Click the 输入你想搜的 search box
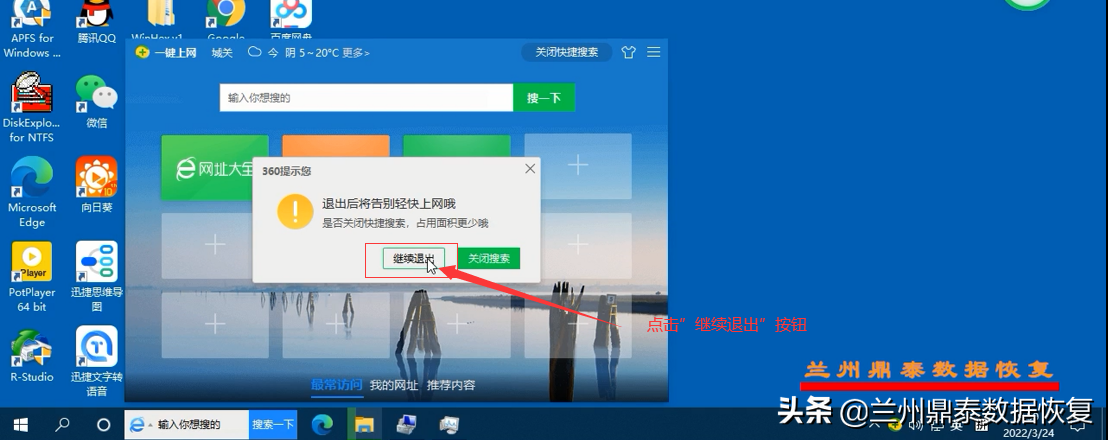This screenshot has width=1108, height=440. [x=366, y=97]
